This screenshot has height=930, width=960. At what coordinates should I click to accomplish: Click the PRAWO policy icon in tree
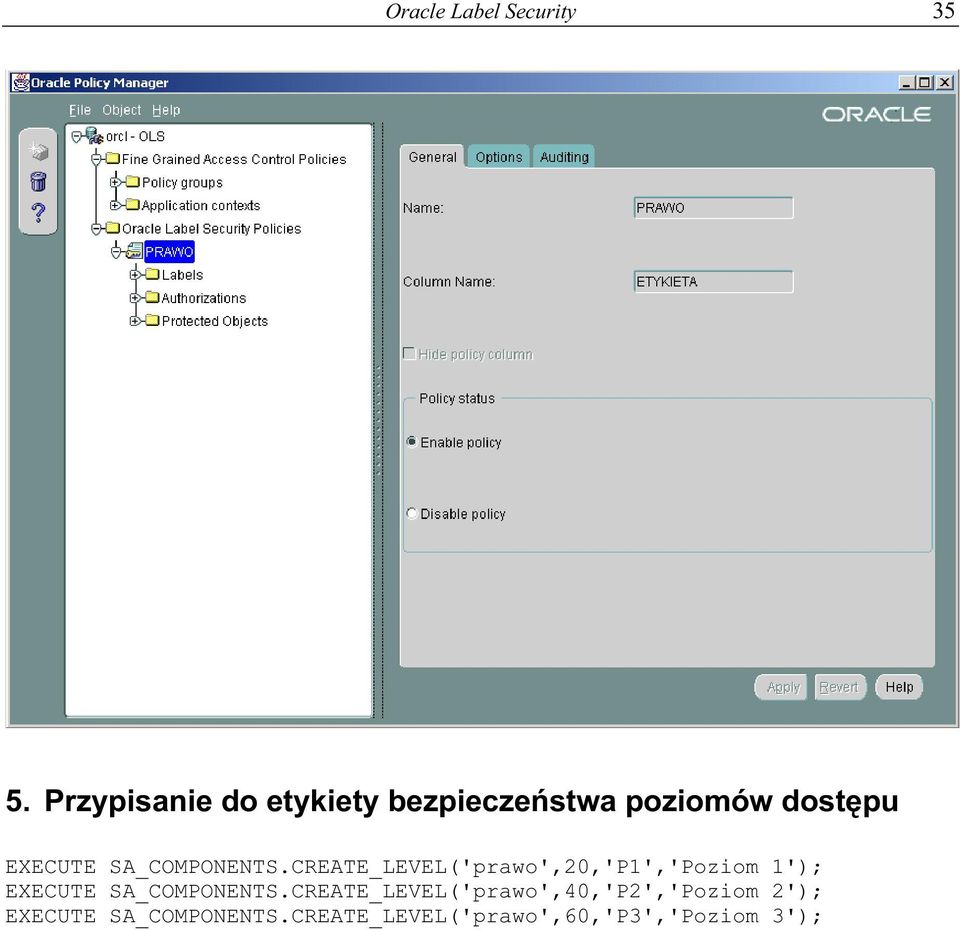click(x=134, y=251)
